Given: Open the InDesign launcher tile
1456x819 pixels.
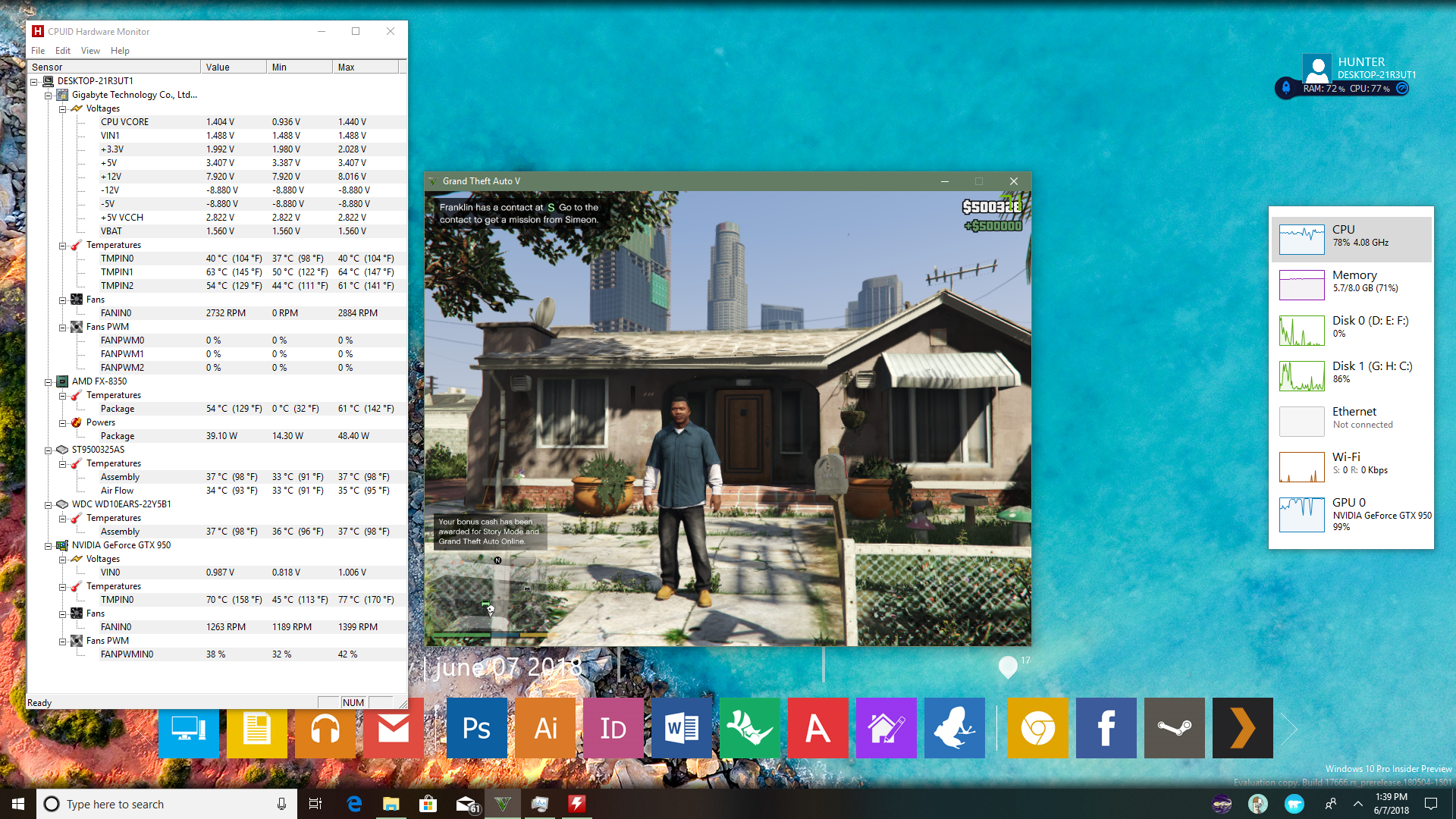Looking at the screenshot, I should pyautogui.click(x=613, y=728).
